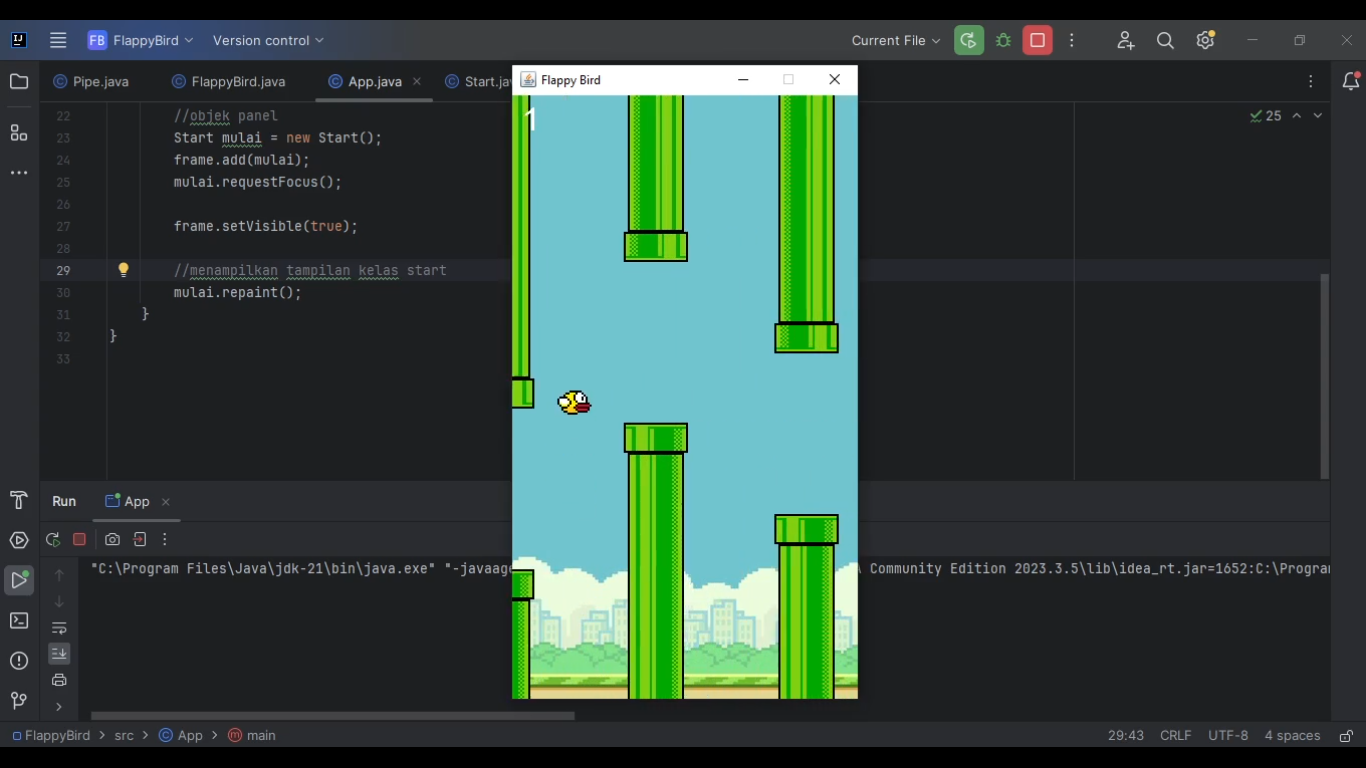
Task: Open the Version control dropdown
Action: click(x=268, y=41)
